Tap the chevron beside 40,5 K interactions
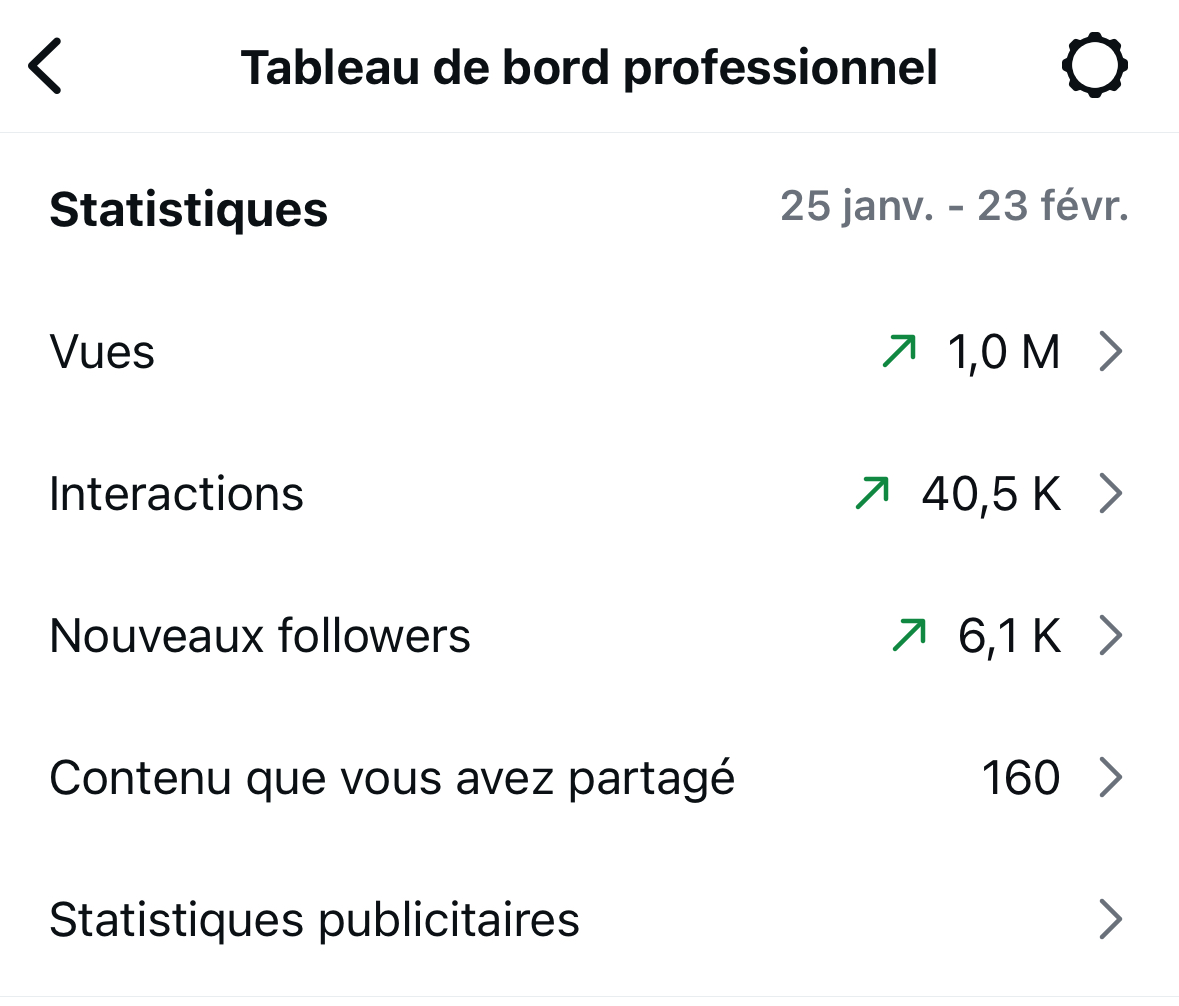Viewport: 1179px width, 1006px height. [x=1112, y=492]
